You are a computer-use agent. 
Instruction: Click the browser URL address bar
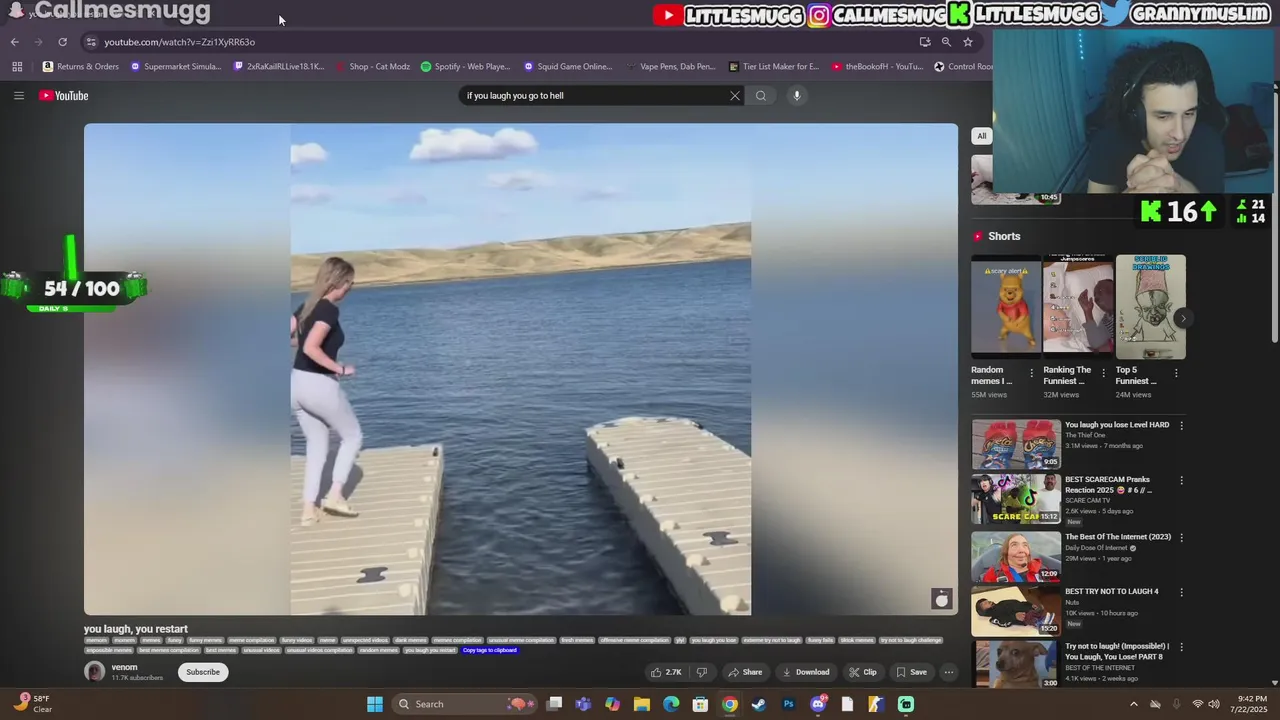500,42
